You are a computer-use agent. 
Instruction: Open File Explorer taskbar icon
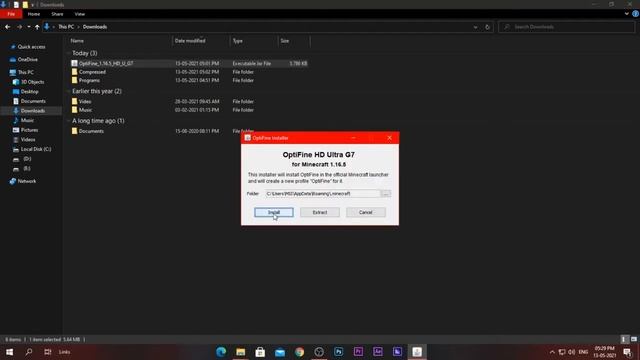240,352
